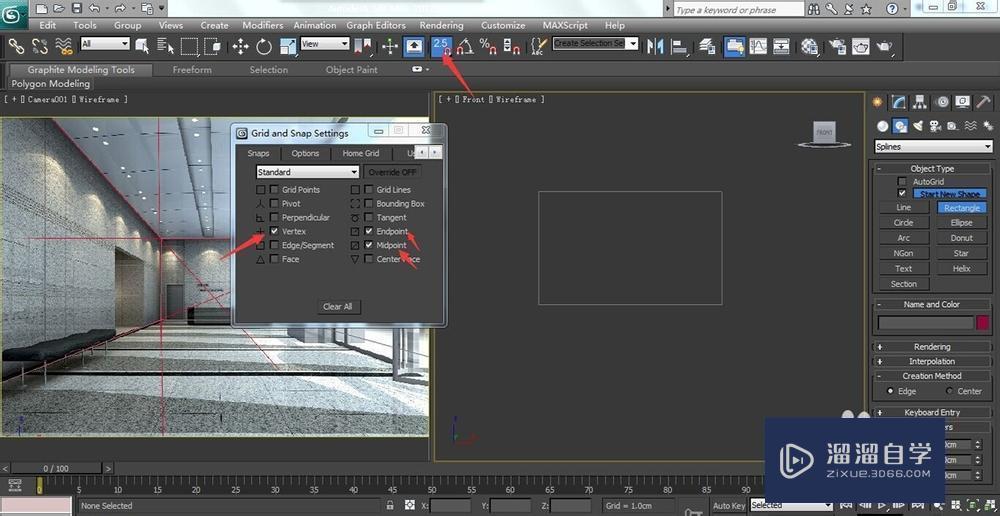
Task: Expand the Interpolation rollout
Action: (x=932, y=362)
